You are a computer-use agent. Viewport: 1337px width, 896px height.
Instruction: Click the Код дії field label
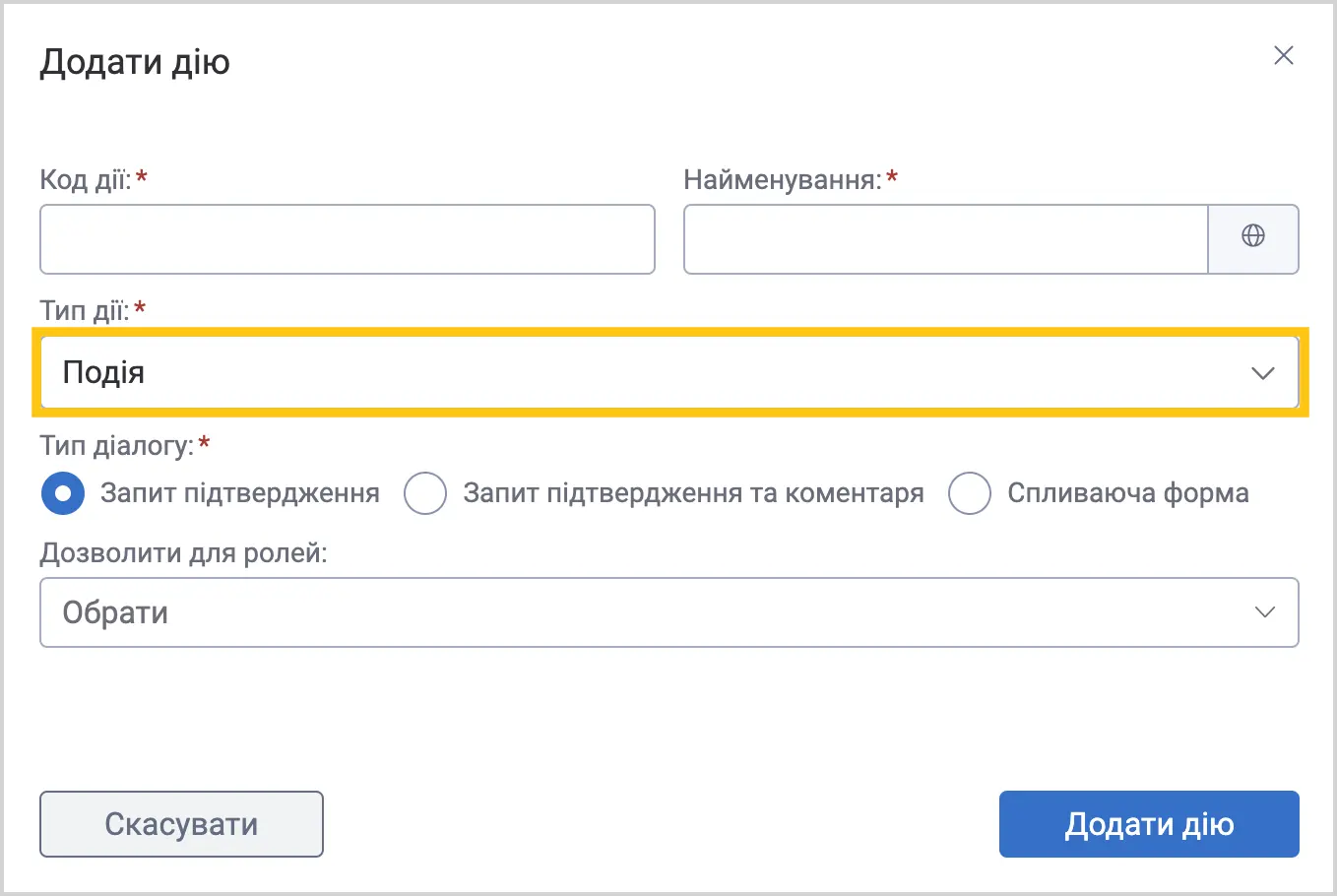[x=86, y=180]
